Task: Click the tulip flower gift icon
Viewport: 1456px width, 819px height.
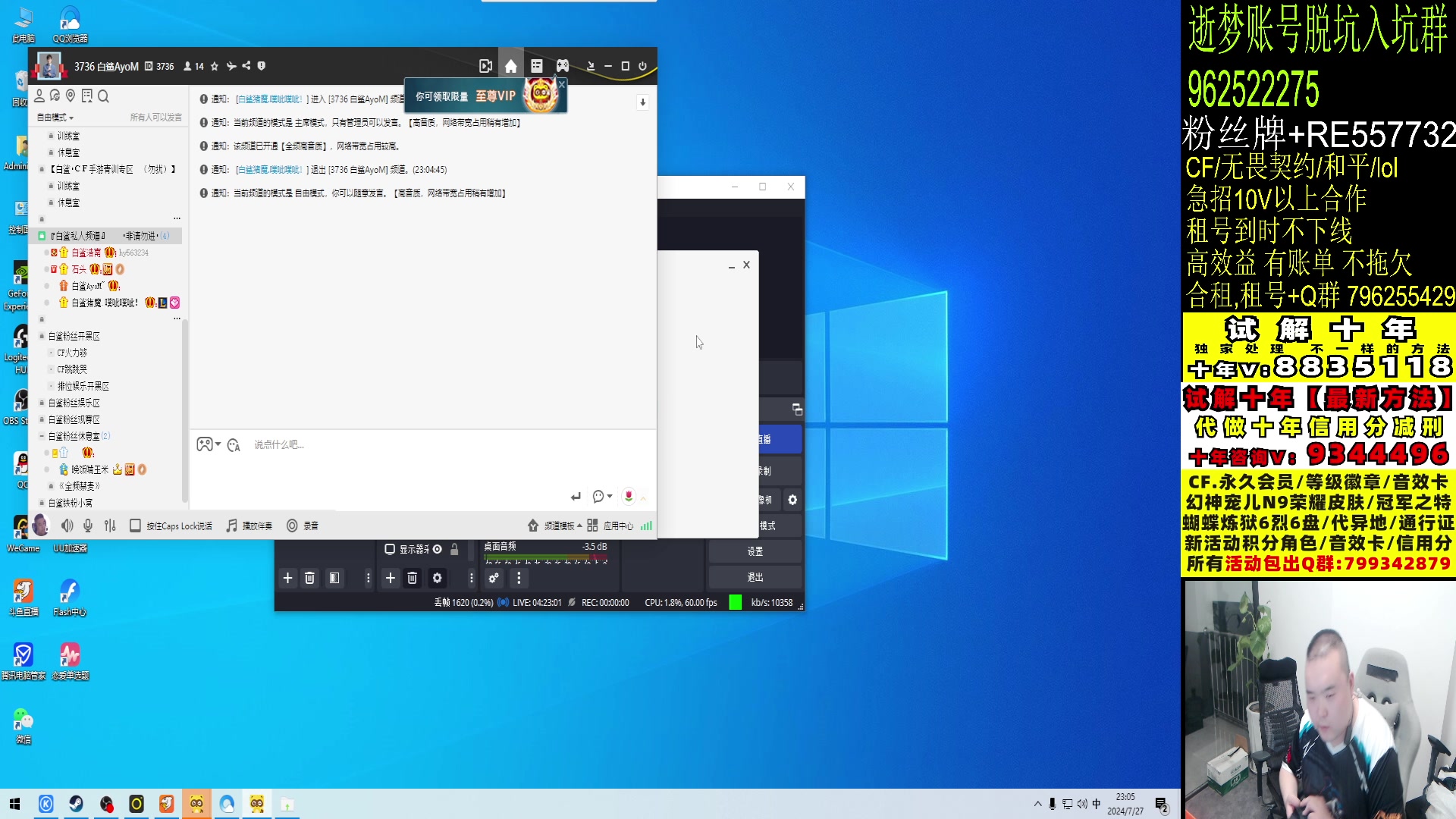Action: pos(629,496)
